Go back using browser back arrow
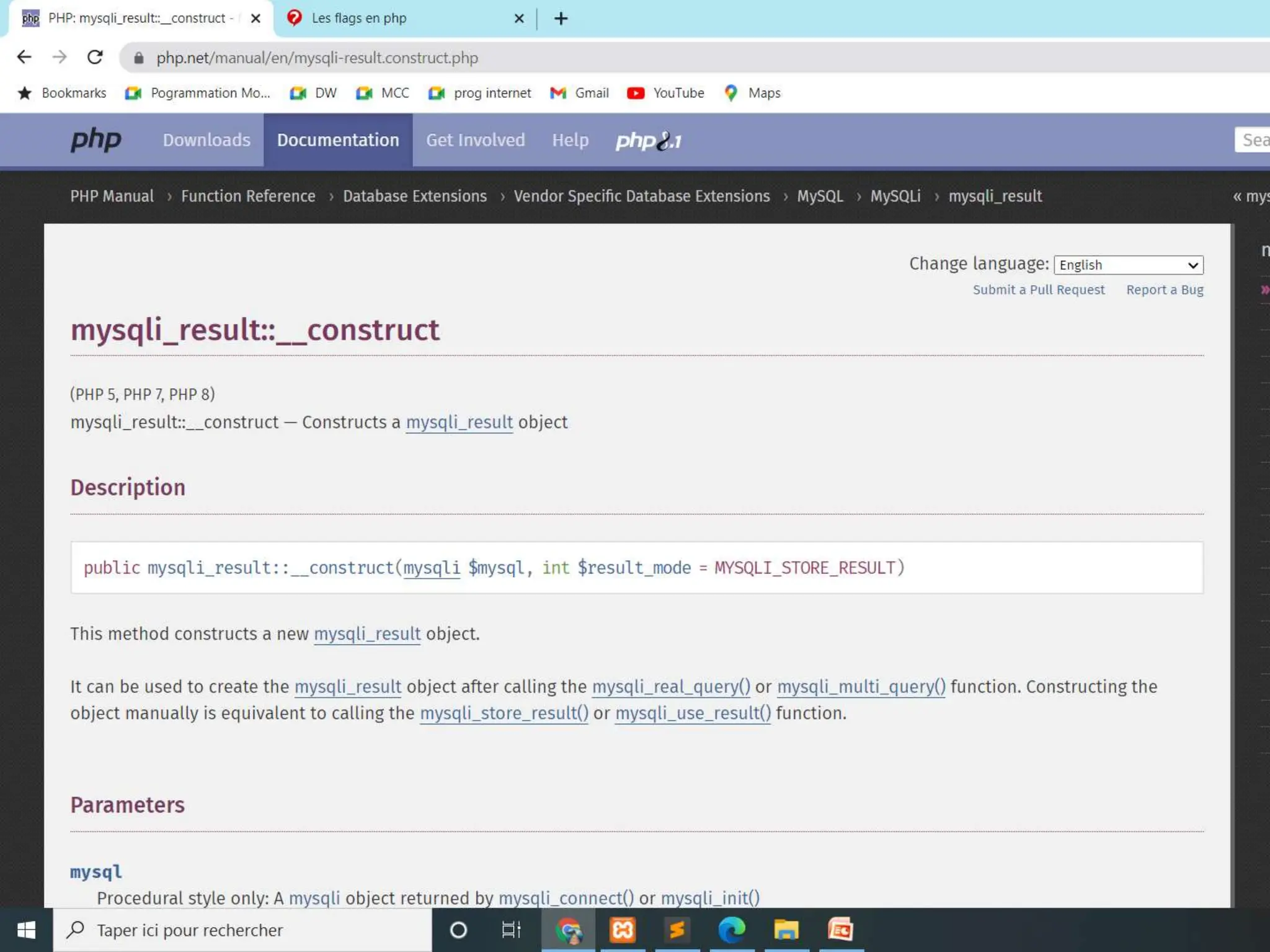1270x952 pixels. point(24,58)
